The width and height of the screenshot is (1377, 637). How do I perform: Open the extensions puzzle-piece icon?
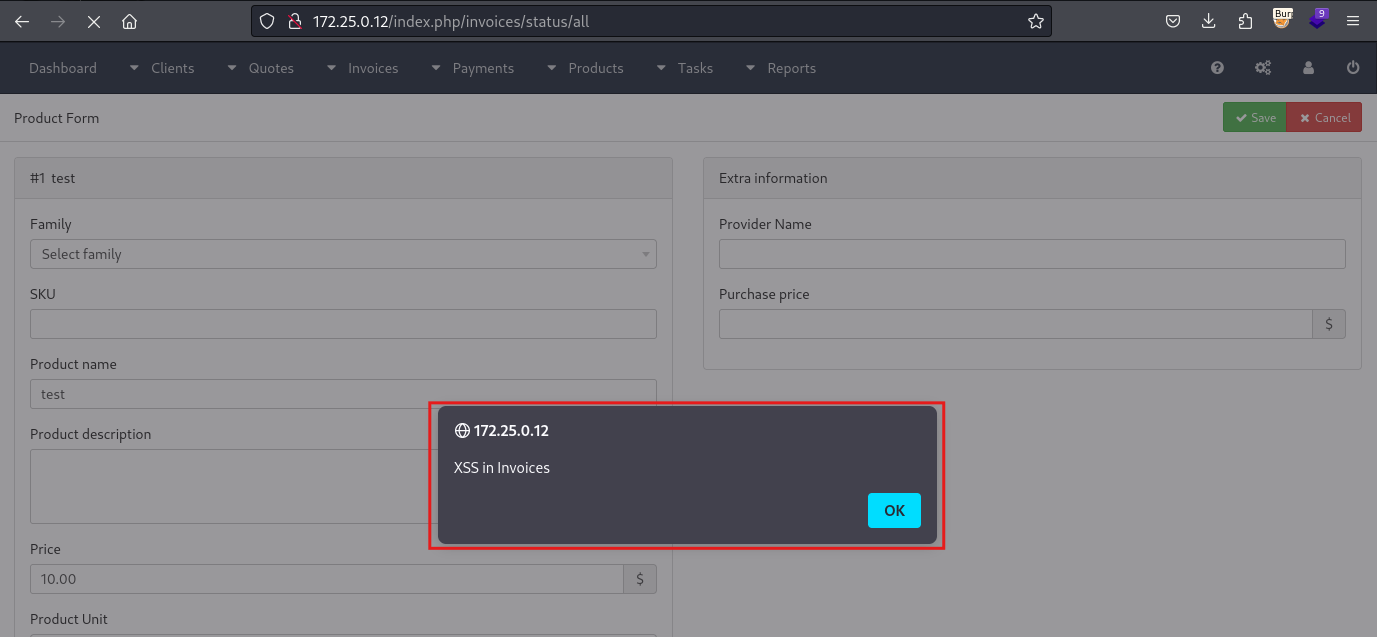coord(1245,20)
